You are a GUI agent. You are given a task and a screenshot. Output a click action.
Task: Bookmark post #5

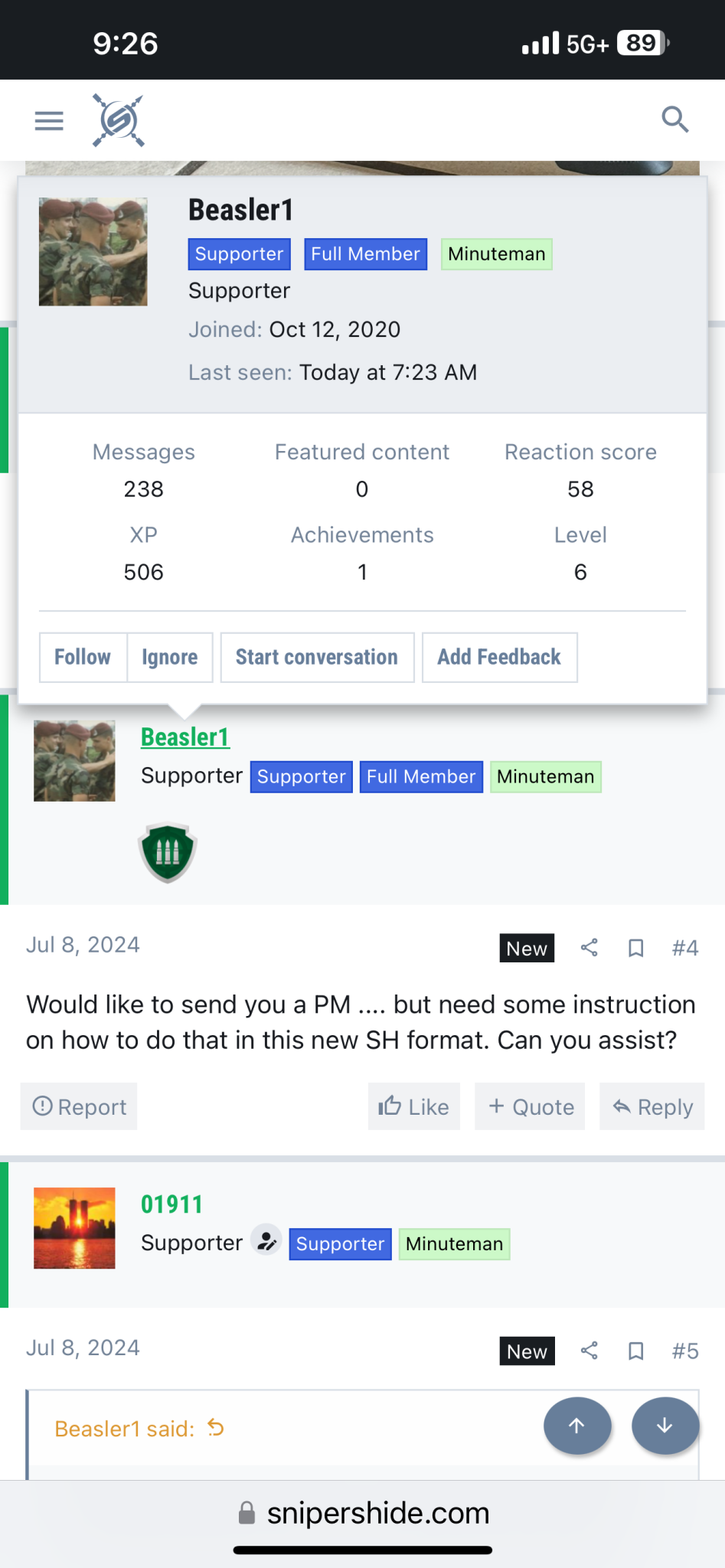click(x=635, y=1351)
